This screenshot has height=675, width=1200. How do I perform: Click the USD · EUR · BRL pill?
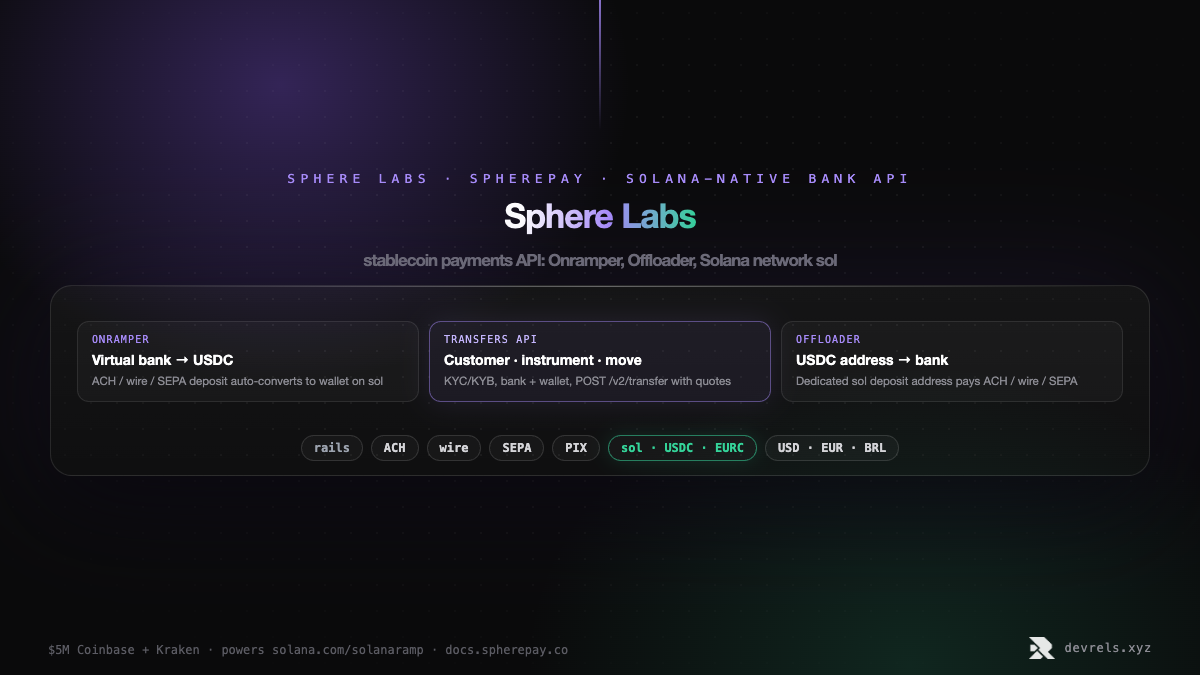(832, 448)
